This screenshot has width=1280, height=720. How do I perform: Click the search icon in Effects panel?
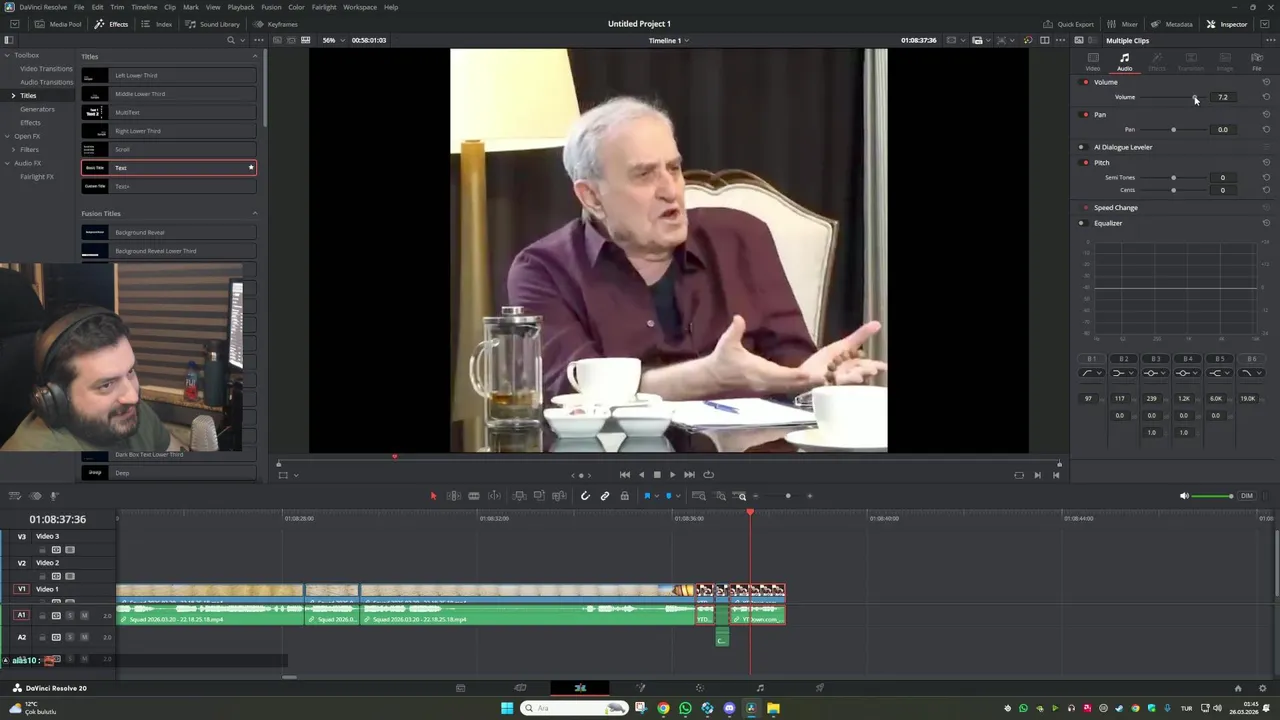tap(231, 40)
